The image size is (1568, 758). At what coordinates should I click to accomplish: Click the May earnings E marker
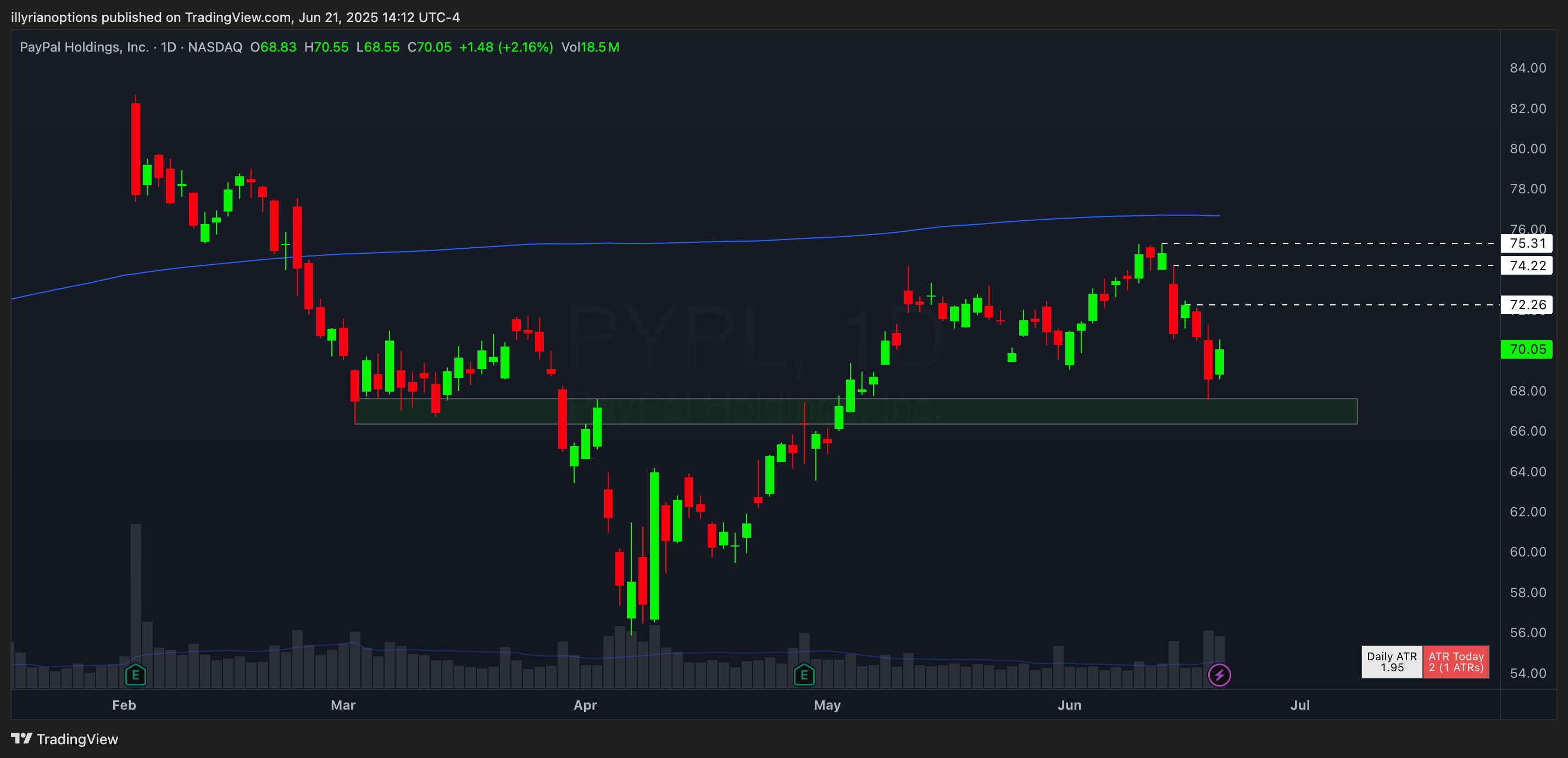coord(804,675)
